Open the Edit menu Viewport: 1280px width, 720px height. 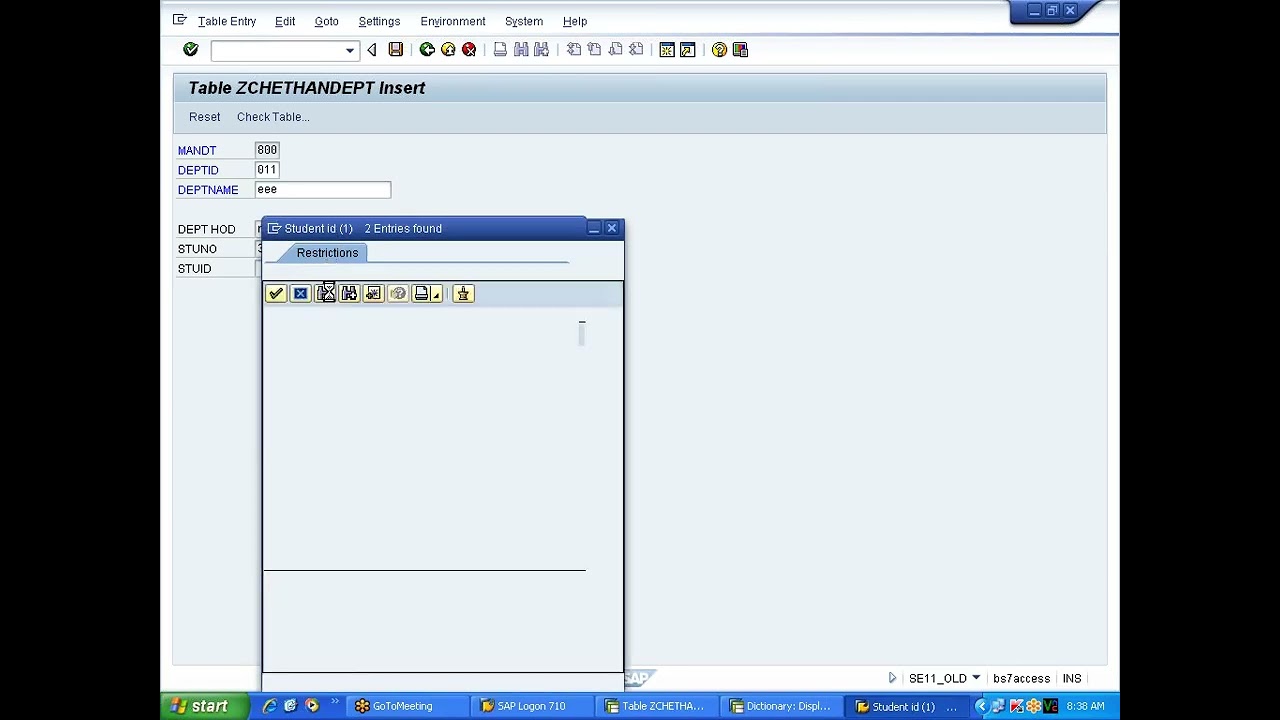pyautogui.click(x=285, y=21)
